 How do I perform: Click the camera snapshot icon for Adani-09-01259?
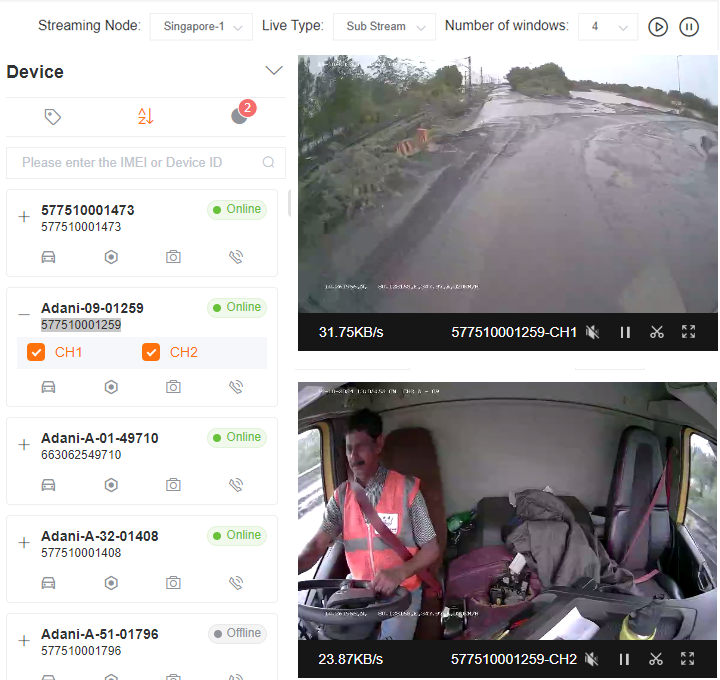(x=173, y=387)
